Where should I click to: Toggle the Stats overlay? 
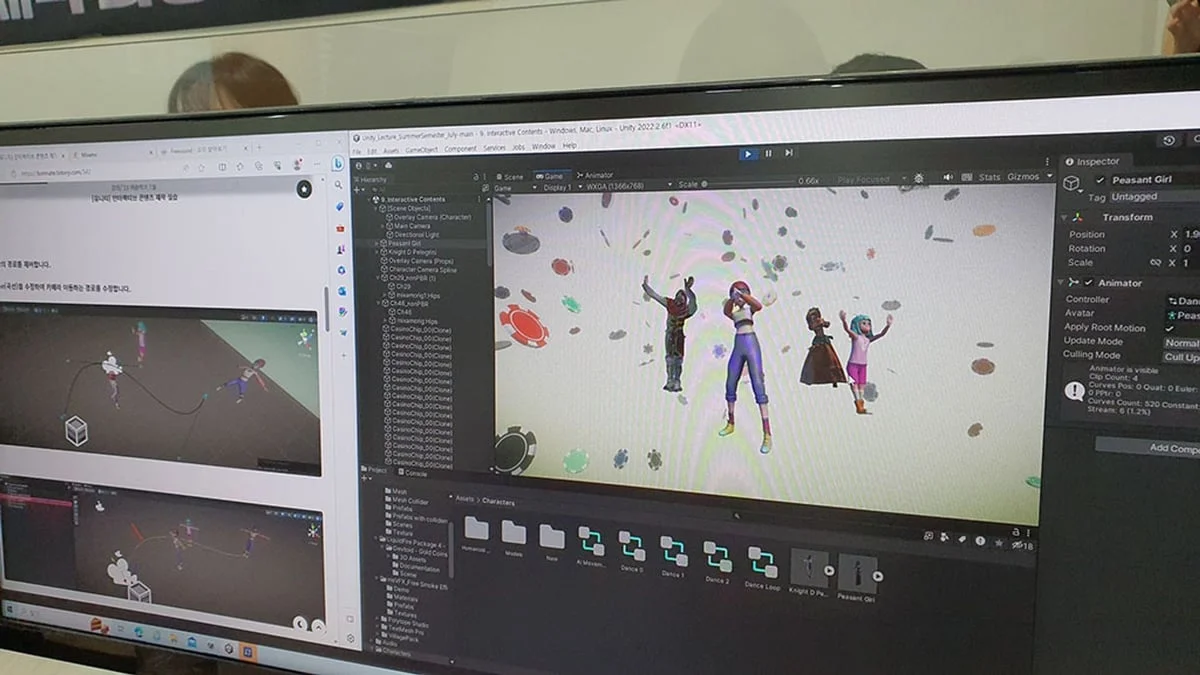pos(989,177)
